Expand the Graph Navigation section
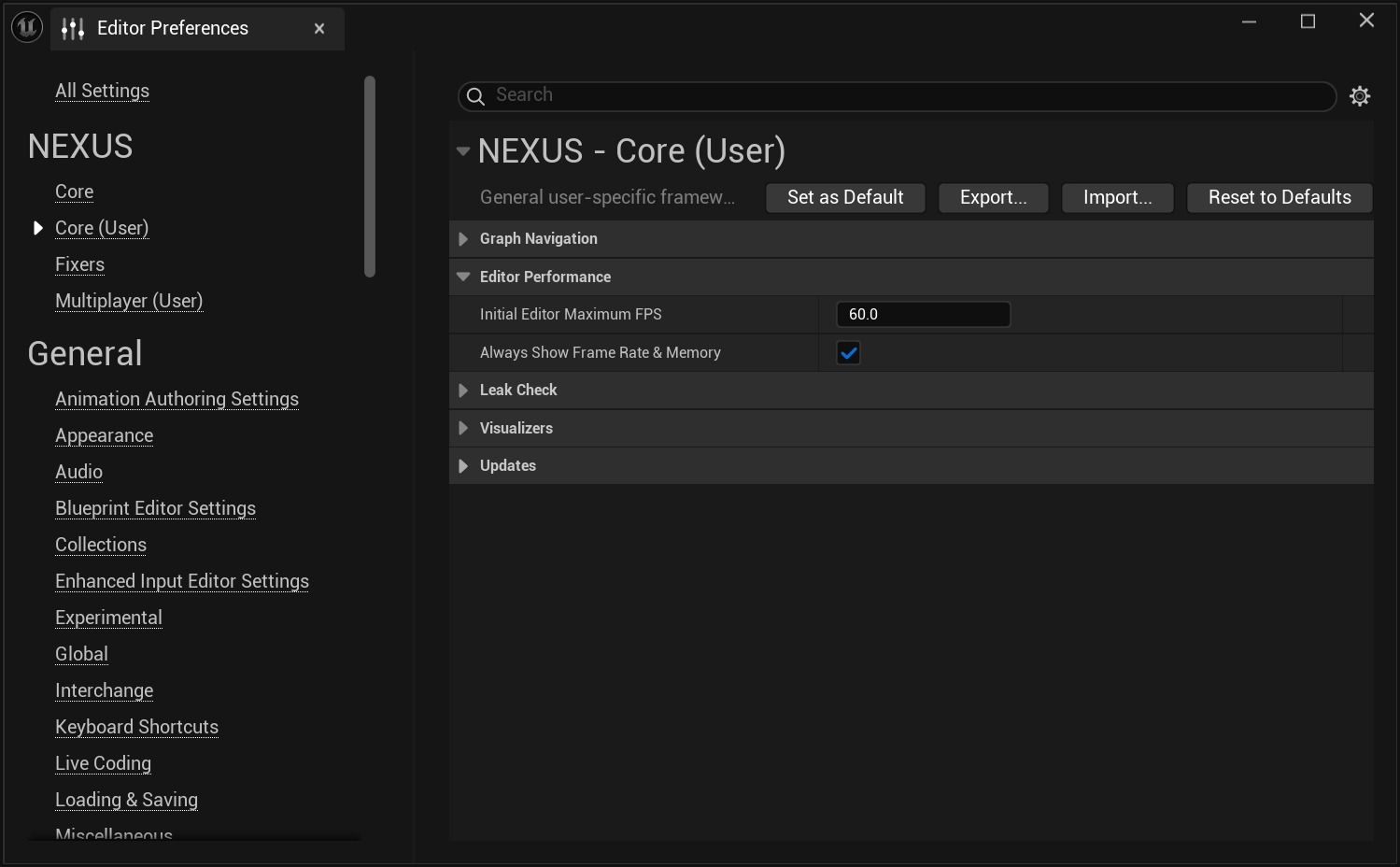Image resolution: width=1400 pixels, height=867 pixels. pyautogui.click(x=463, y=238)
